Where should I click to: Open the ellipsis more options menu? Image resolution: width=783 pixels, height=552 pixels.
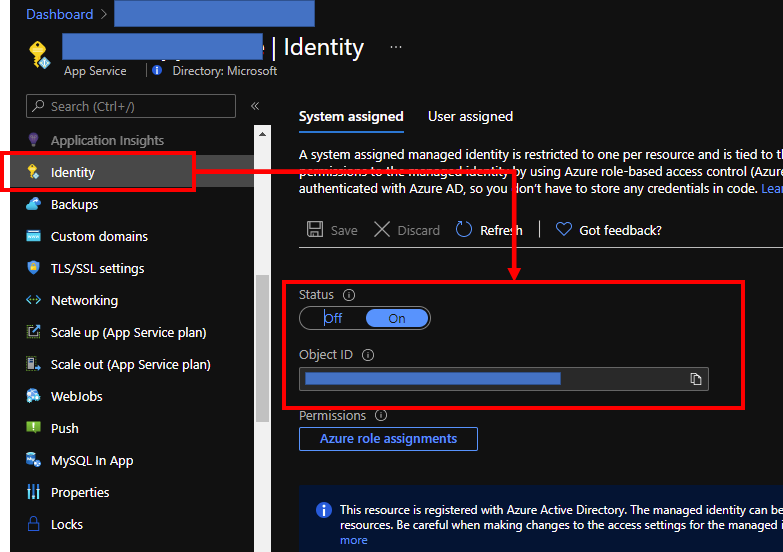[396, 47]
